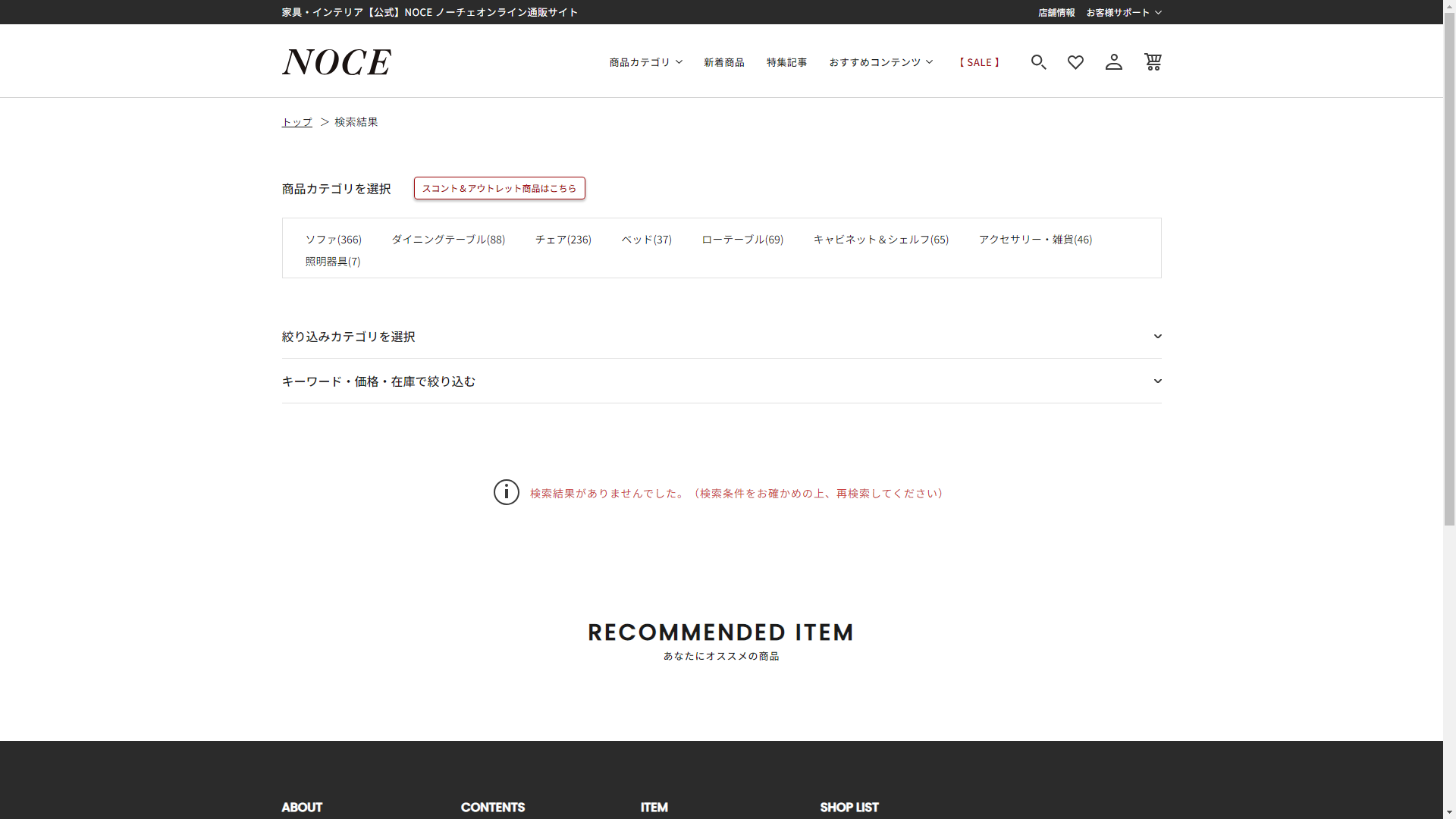Go to 新着商品 menu item
1456x819 pixels.
pos(723,62)
